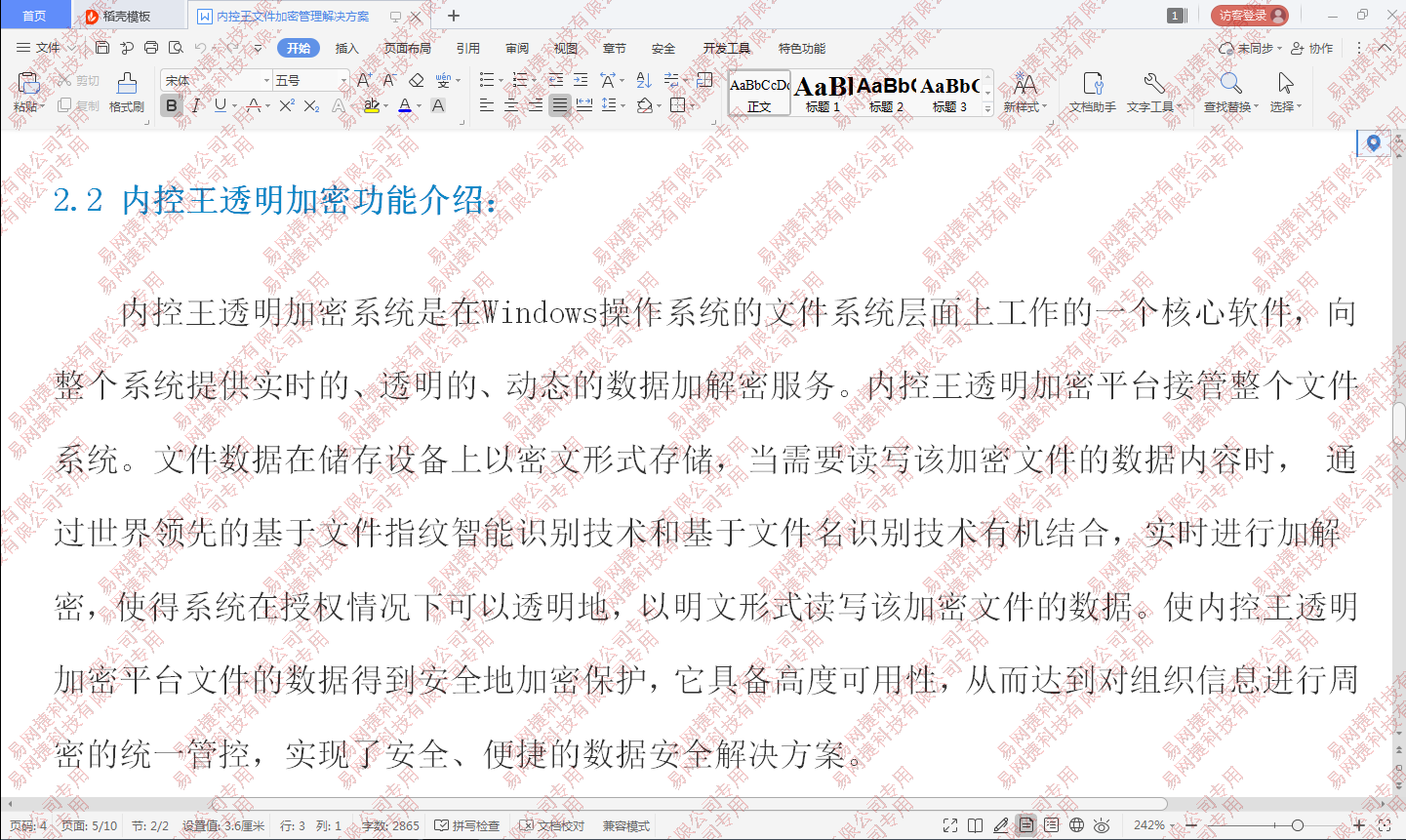This screenshot has width=1406, height=840.
Task: Click the Character Shading A icon
Action: 438,105
